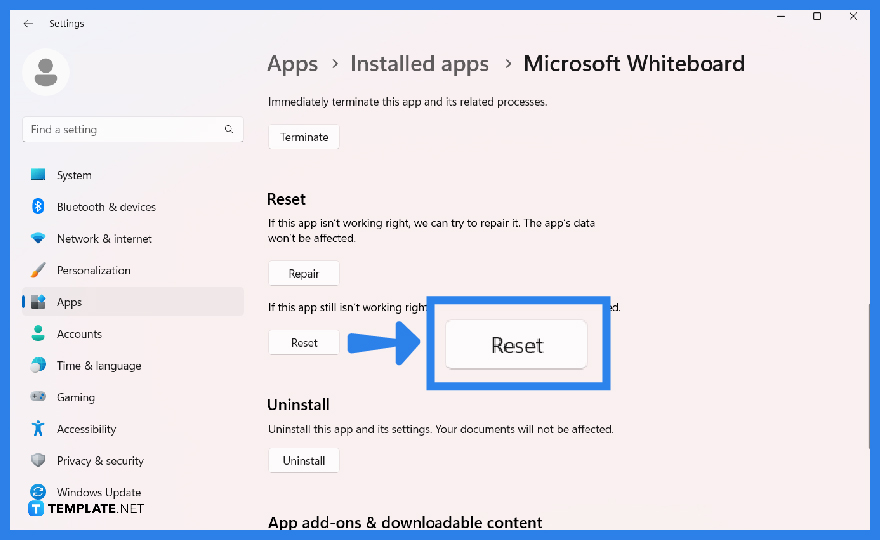Choose Time & language category
The height and width of the screenshot is (540, 880).
[x=133, y=365]
